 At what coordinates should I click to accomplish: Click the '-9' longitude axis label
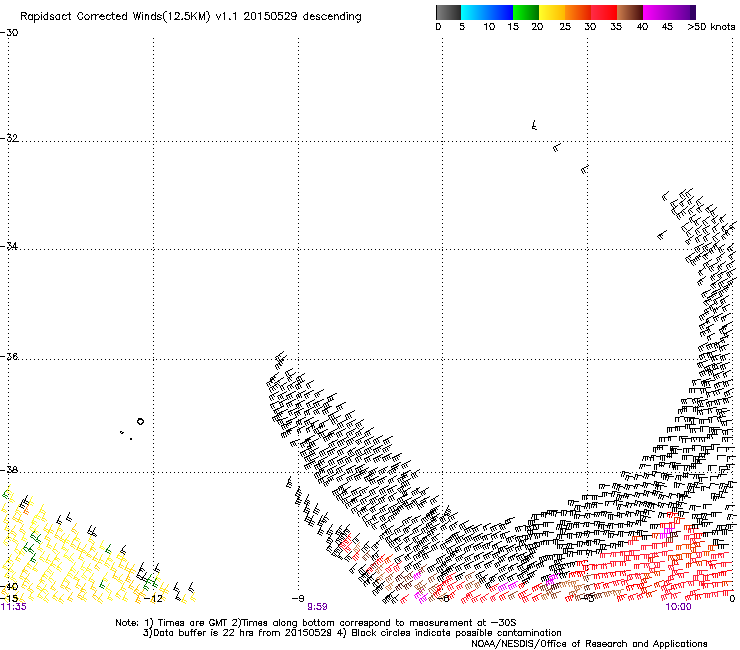[x=298, y=598]
